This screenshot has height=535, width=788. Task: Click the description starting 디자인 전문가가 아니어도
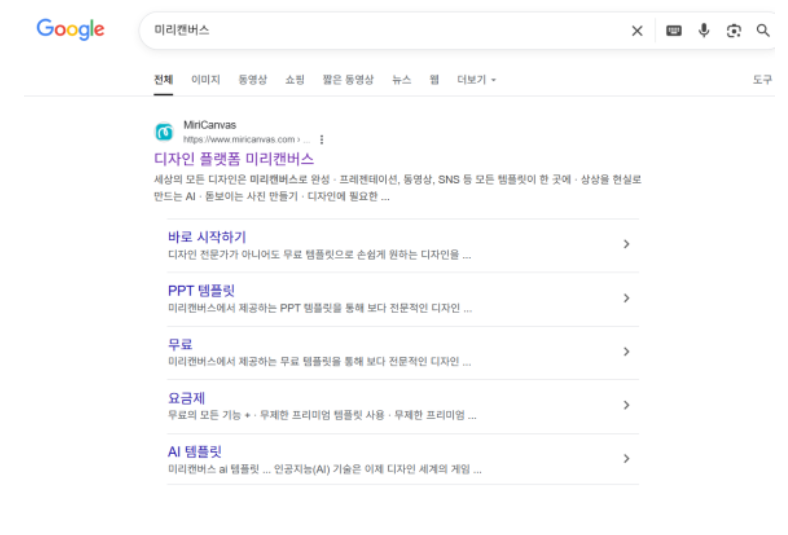pos(319,255)
